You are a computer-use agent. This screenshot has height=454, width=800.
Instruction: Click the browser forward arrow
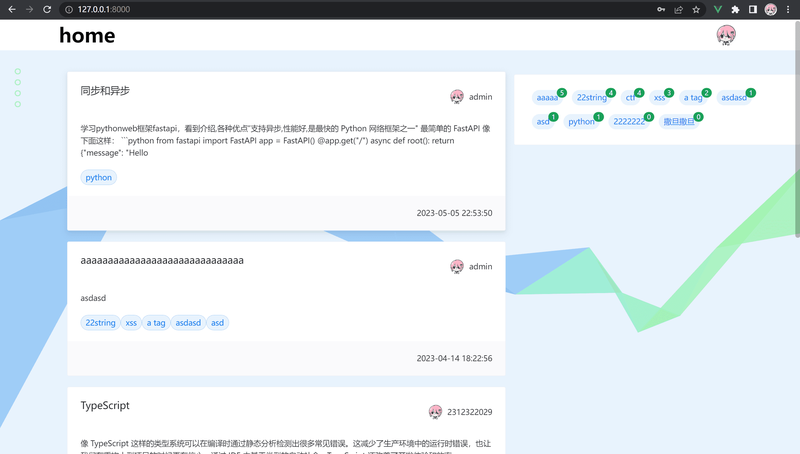tap(29, 9)
